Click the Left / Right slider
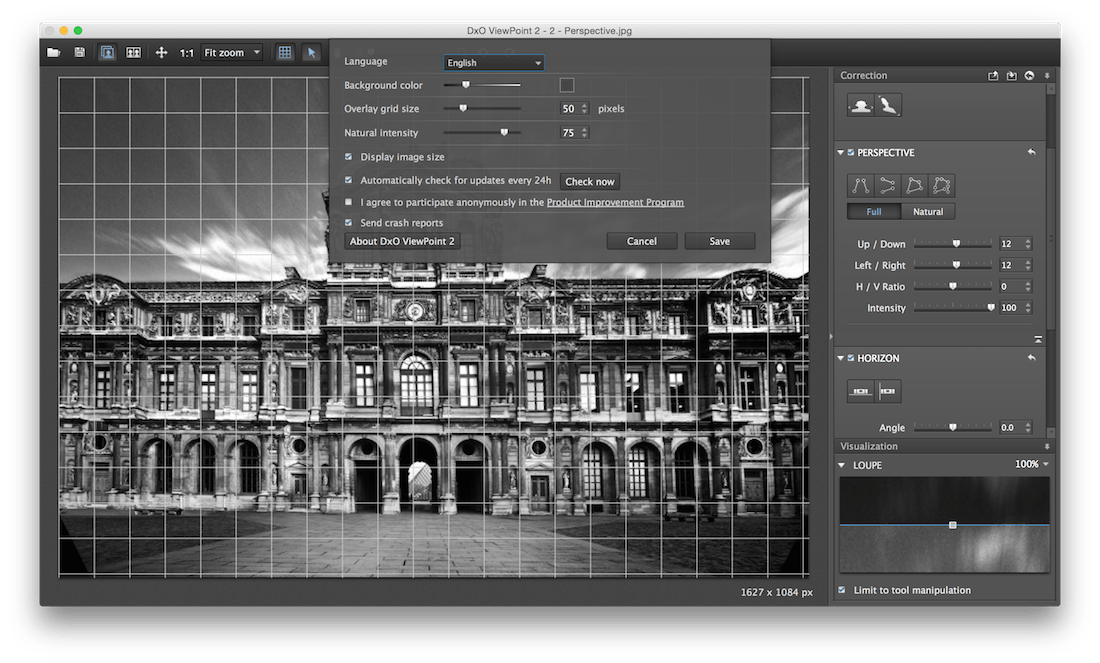Screen dimensions: 1100x663 pos(954,265)
